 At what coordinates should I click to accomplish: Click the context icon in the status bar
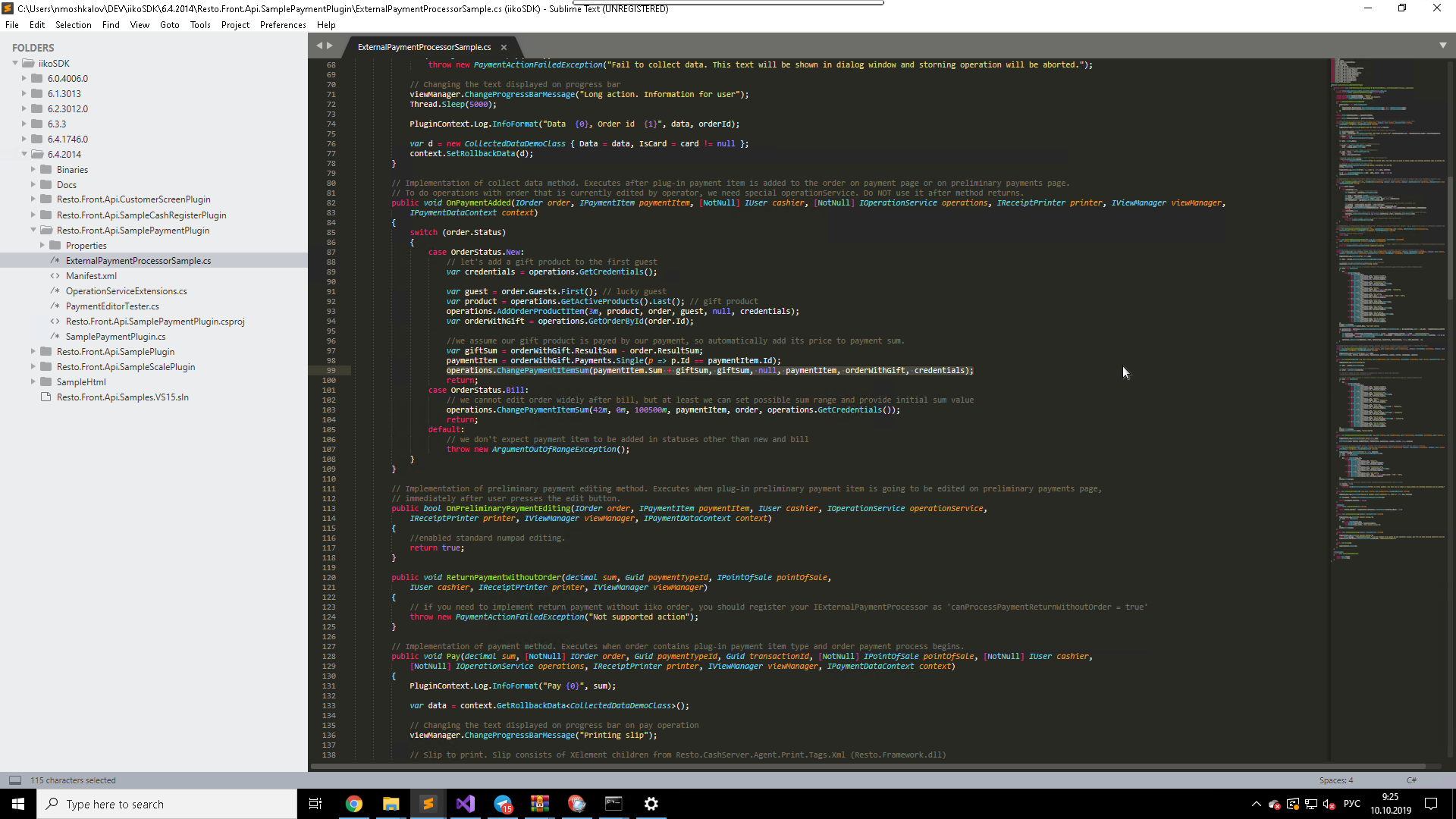pyautogui.click(x=15, y=780)
